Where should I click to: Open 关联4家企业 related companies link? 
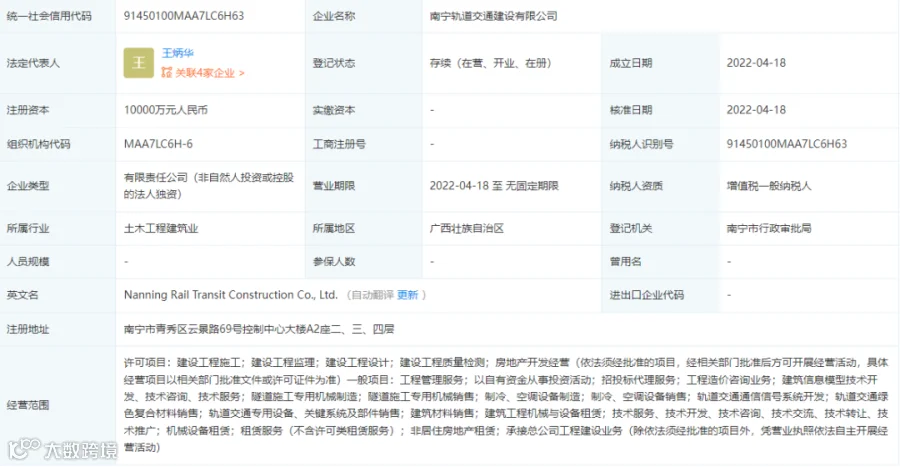(210, 73)
